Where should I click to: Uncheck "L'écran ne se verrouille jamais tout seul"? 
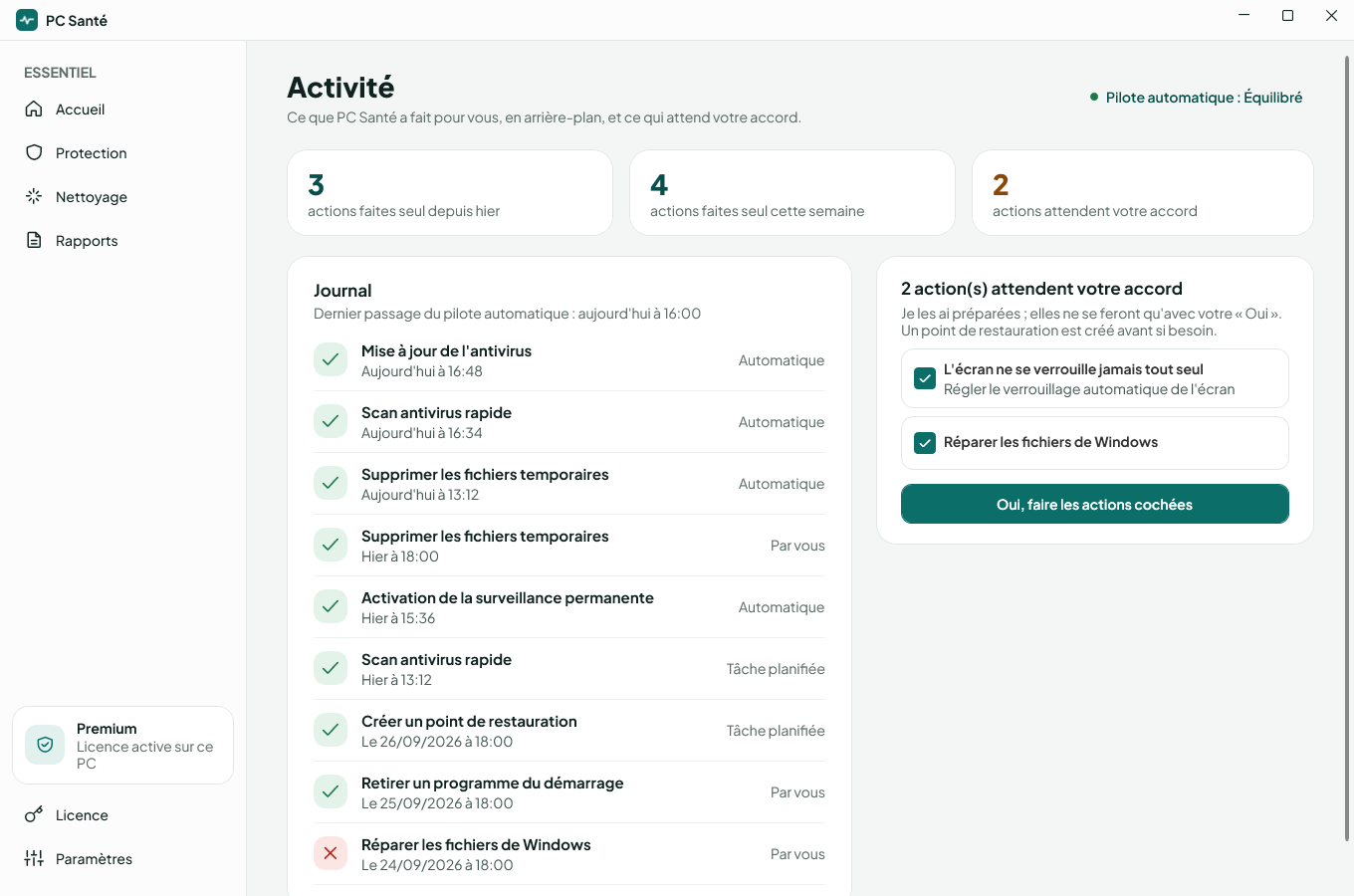tap(925, 378)
